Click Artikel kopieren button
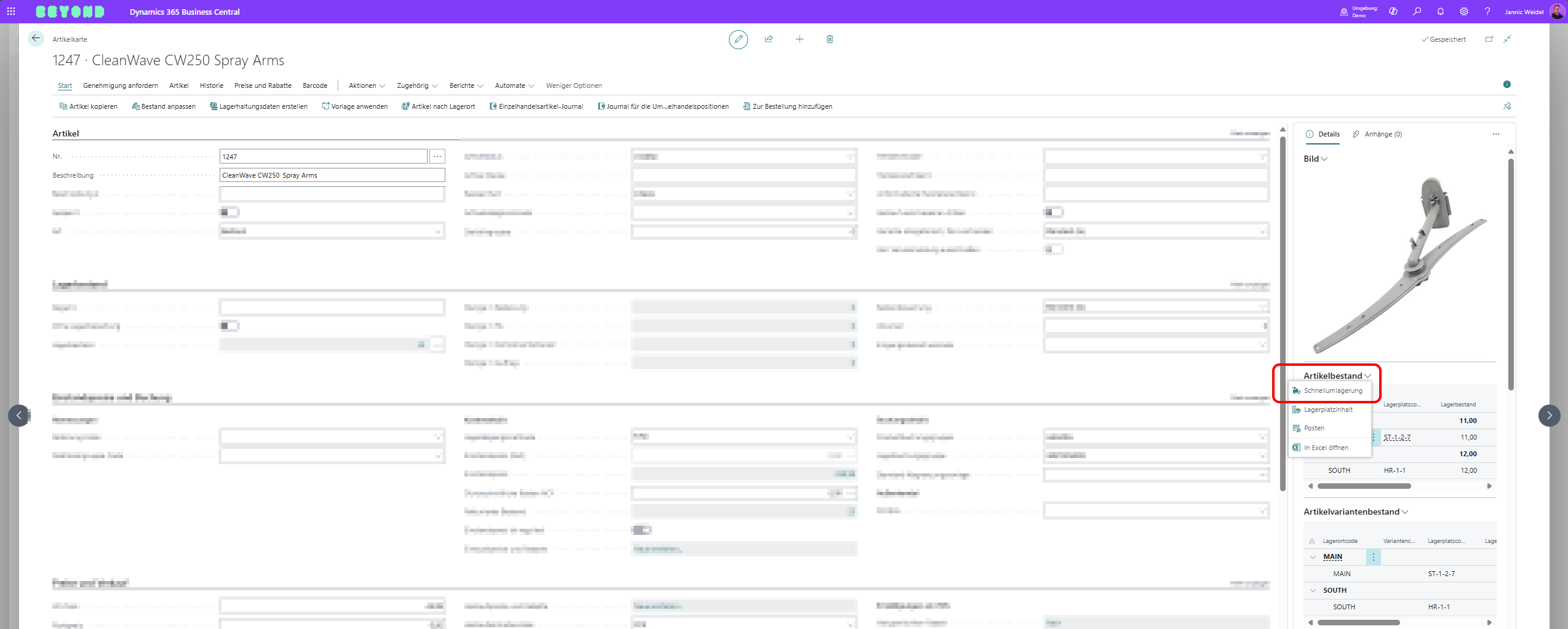This screenshot has height=629, width=1568. [88, 106]
